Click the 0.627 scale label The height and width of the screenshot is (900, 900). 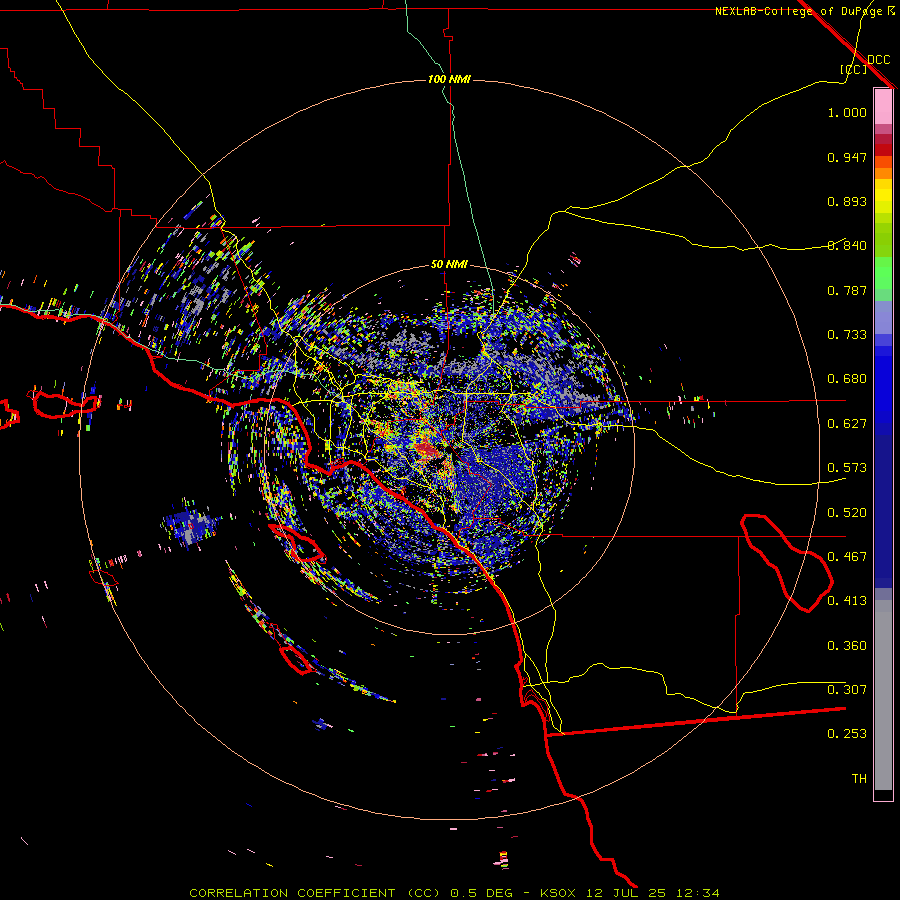pos(847,424)
